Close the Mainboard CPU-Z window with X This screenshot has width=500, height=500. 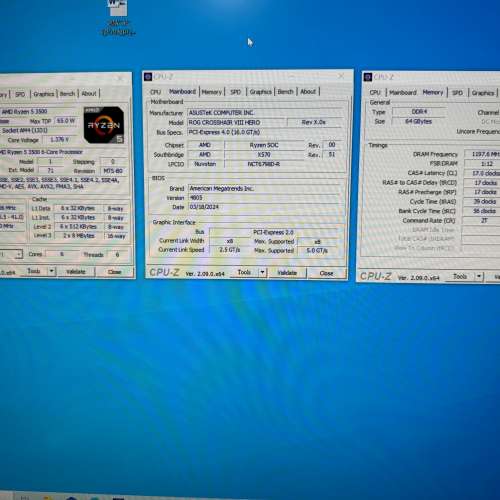[341, 76]
